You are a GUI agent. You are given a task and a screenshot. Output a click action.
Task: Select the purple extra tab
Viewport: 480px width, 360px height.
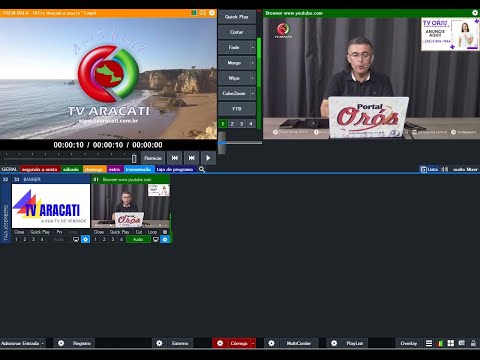pos(115,169)
